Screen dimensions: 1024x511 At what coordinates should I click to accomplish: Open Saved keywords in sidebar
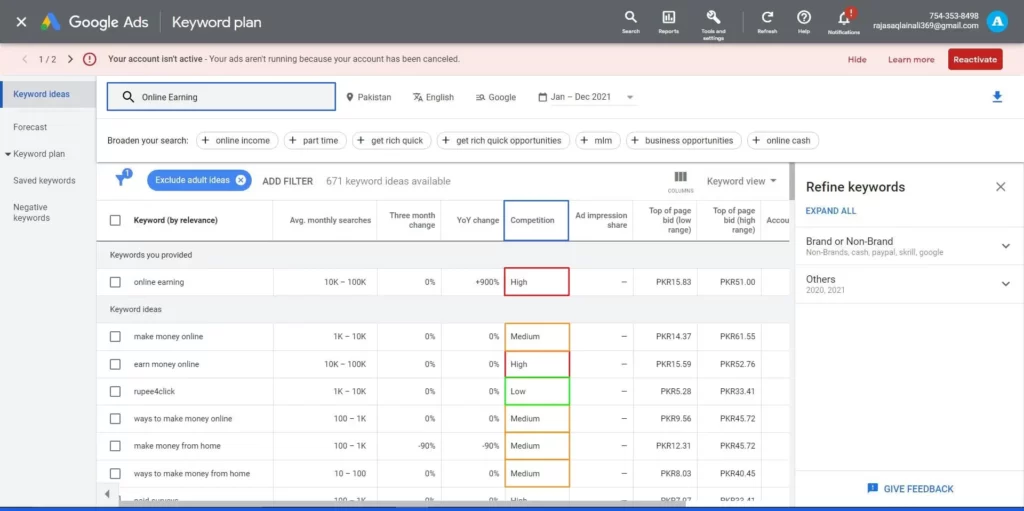tap(44, 180)
